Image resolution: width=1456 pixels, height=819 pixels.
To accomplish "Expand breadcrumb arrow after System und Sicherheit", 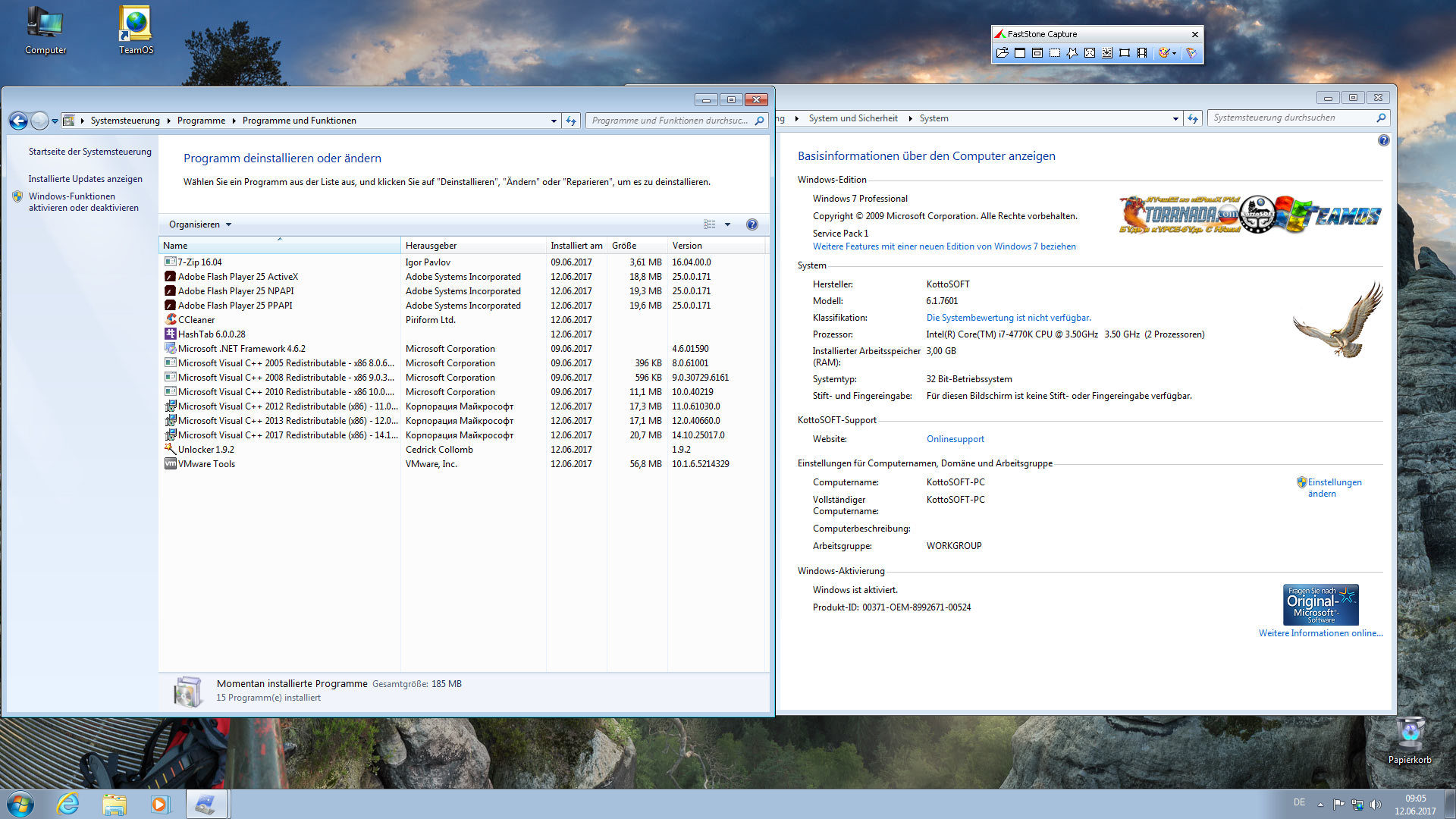I will click(910, 118).
